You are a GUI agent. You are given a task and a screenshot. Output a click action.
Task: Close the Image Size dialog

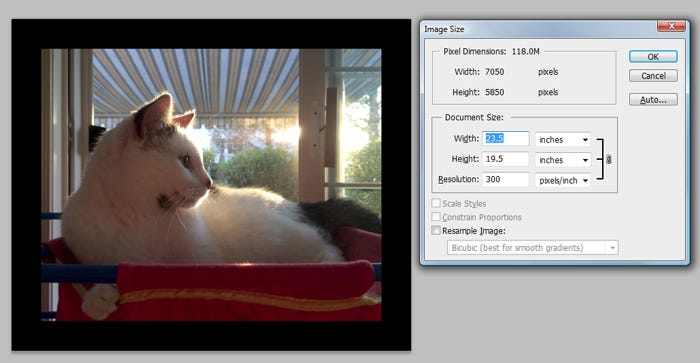pyautogui.click(x=671, y=26)
